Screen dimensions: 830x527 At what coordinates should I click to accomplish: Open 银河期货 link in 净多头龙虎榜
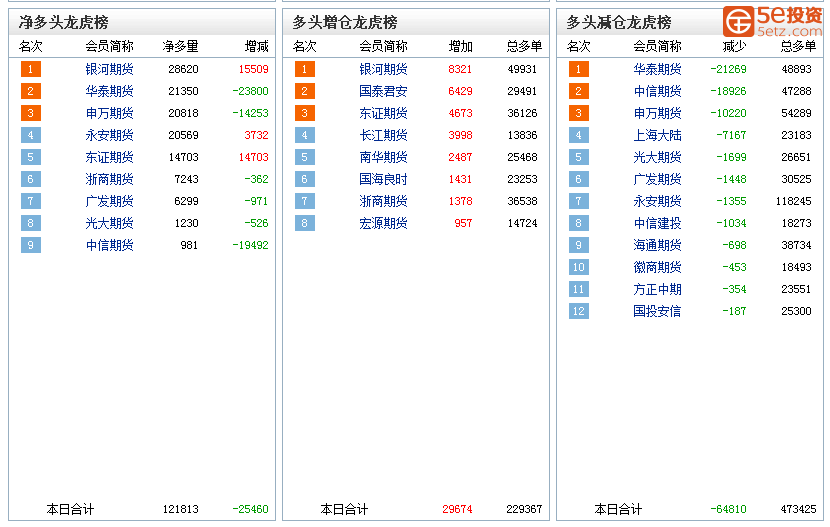pyautogui.click(x=110, y=69)
